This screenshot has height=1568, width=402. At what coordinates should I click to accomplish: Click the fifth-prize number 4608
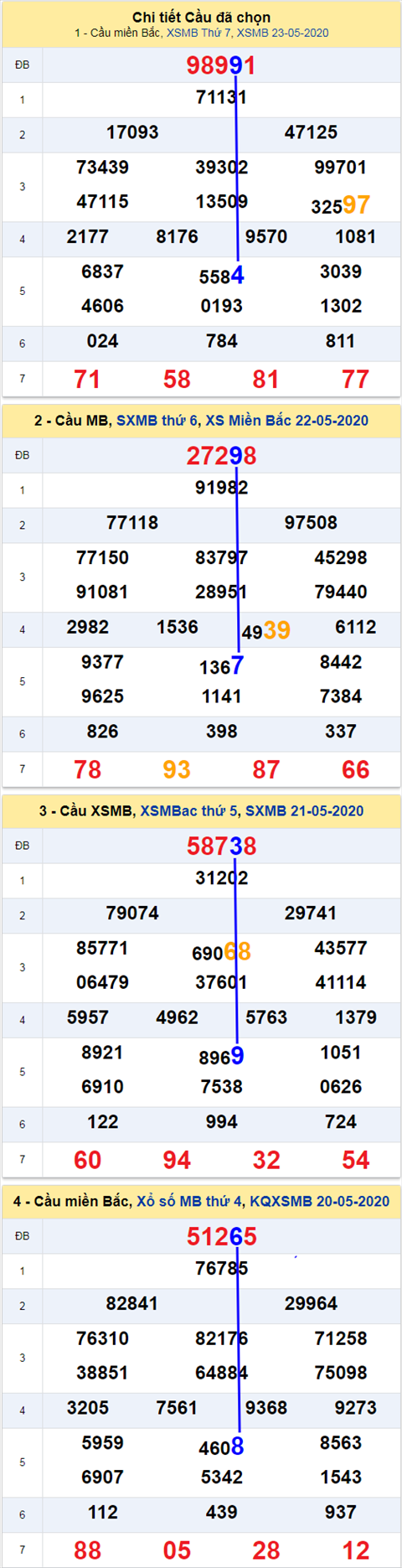click(x=221, y=1446)
